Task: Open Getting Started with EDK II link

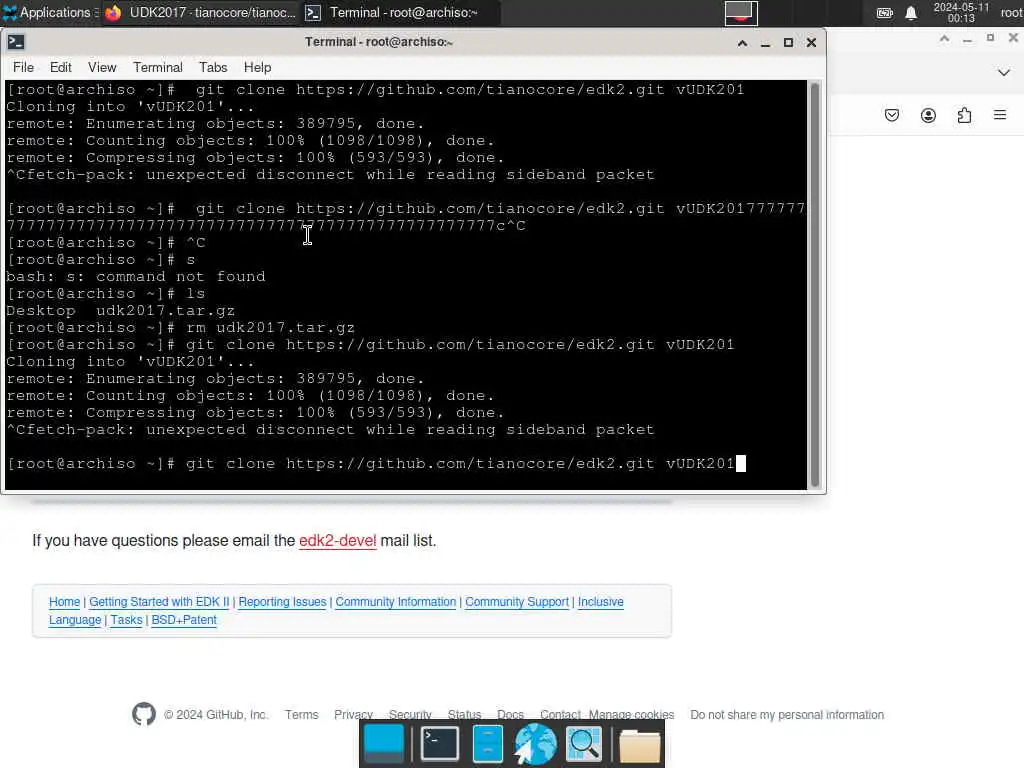Action: tap(159, 601)
